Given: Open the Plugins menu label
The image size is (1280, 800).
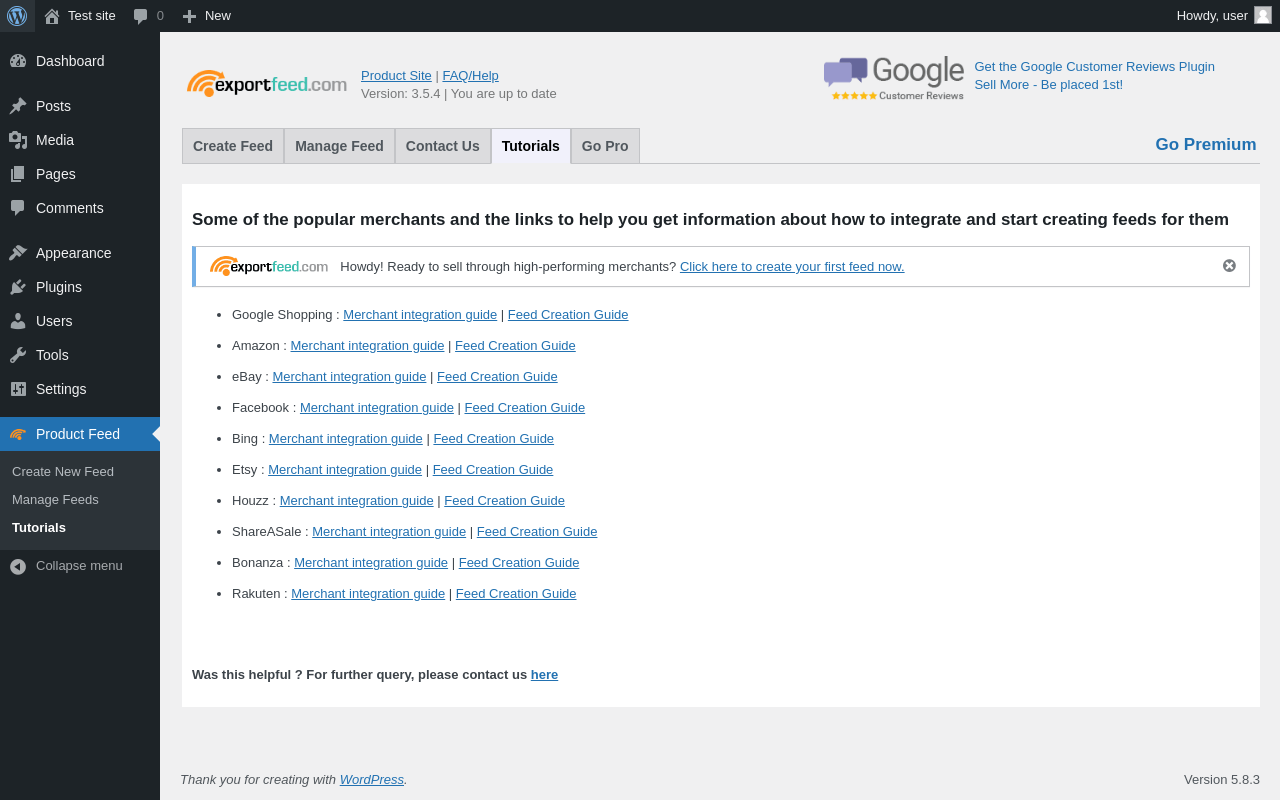Looking at the screenshot, I should coord(59,287).
